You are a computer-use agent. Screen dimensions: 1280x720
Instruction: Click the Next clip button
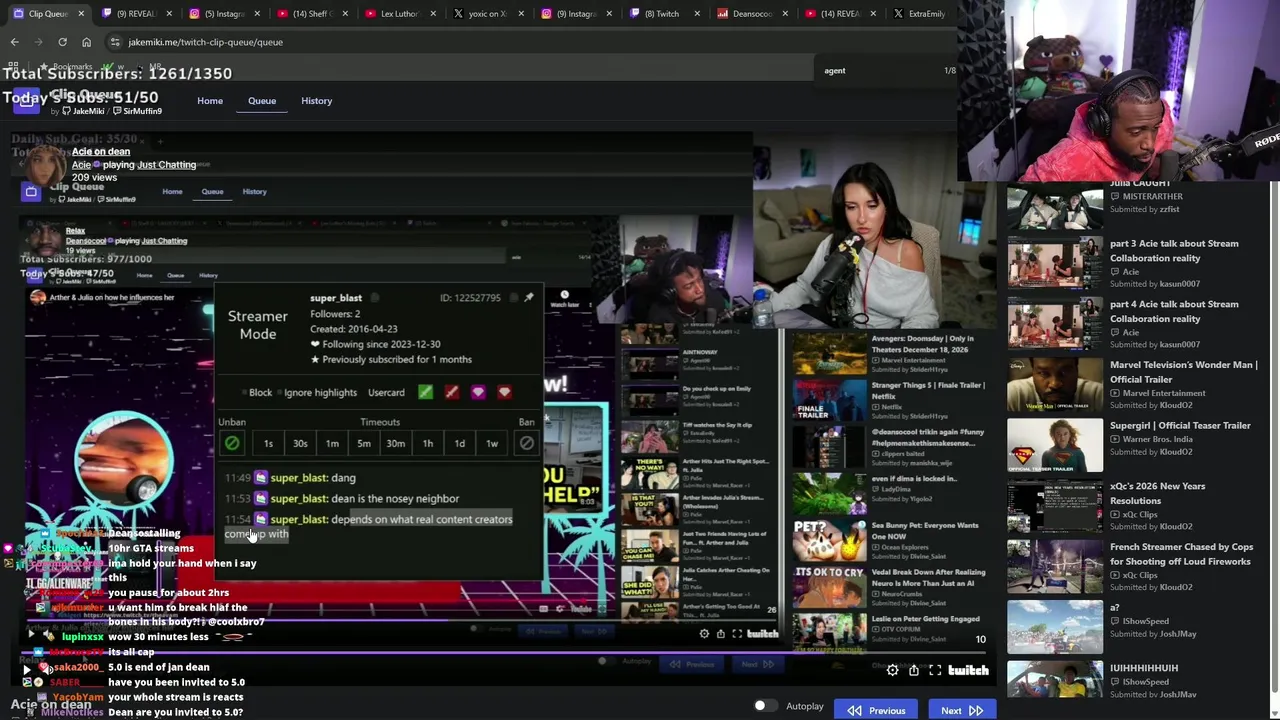pos(961,710)
